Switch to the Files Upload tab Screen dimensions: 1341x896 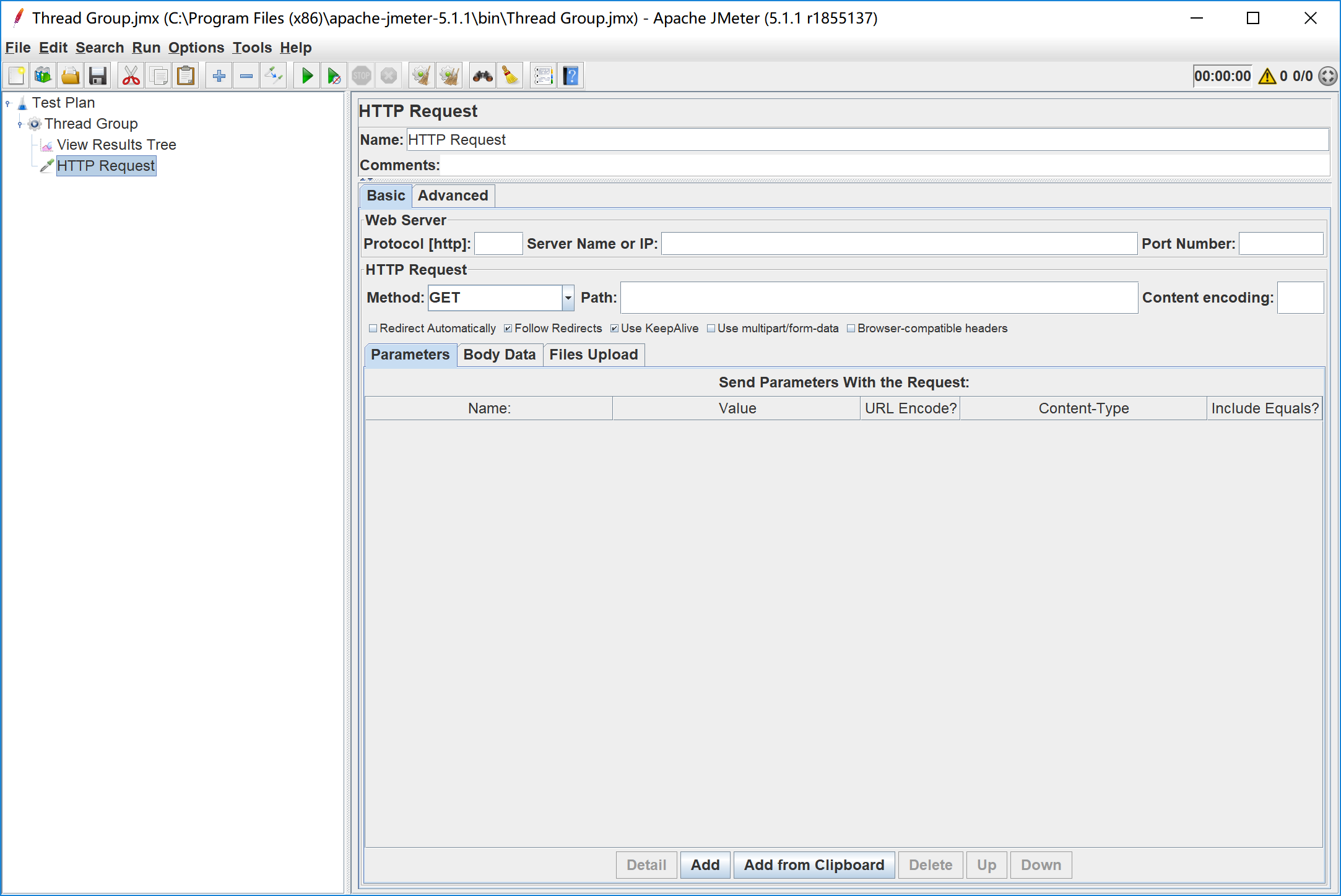click(x=593, y=355)
